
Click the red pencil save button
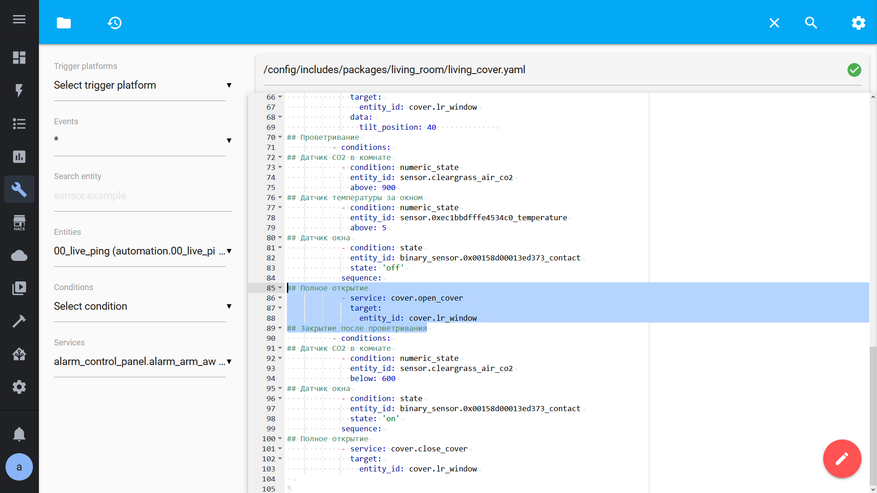tap(841, 459)
